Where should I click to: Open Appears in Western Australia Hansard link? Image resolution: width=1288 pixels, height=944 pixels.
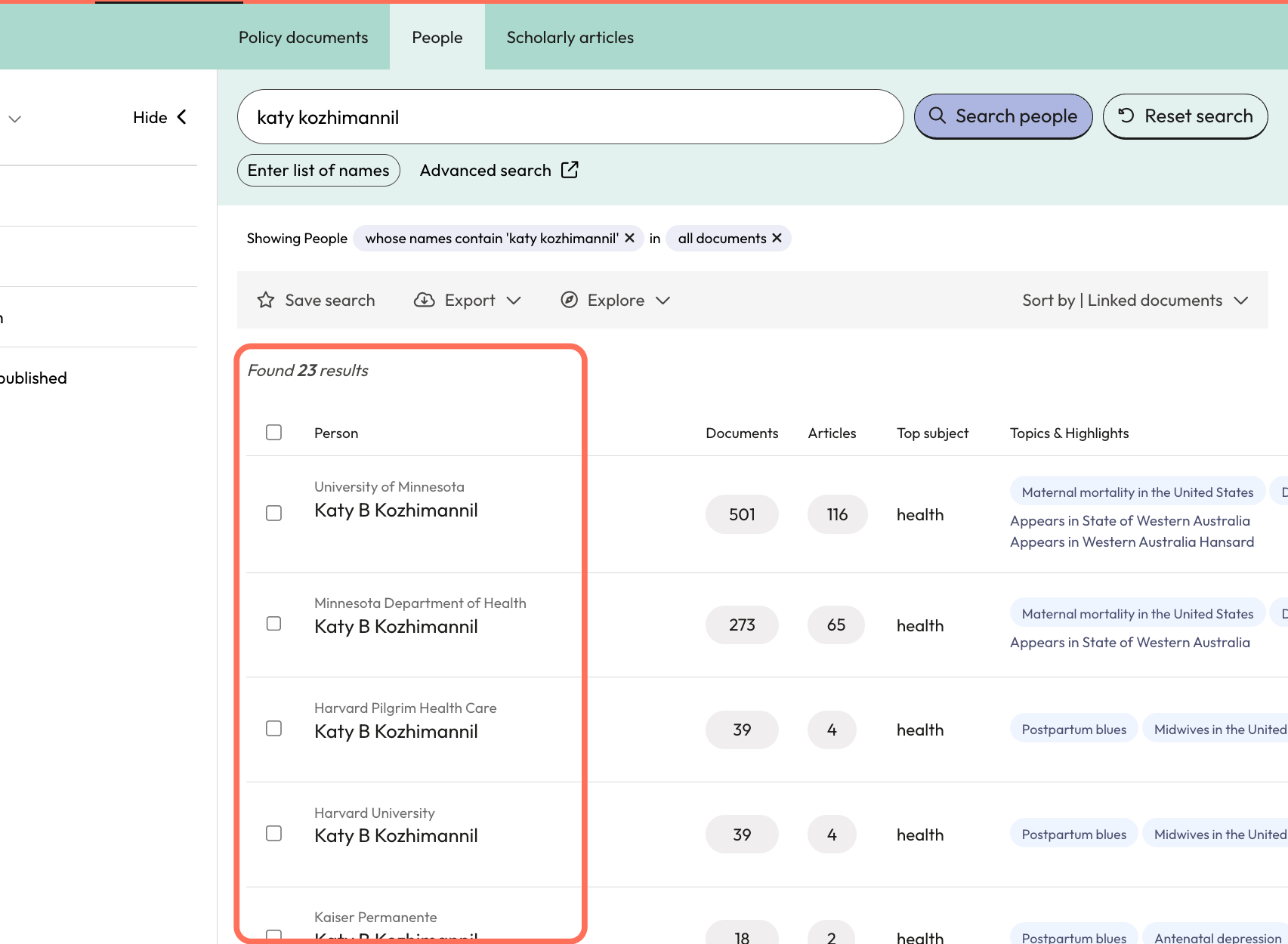click(1132, 541)
